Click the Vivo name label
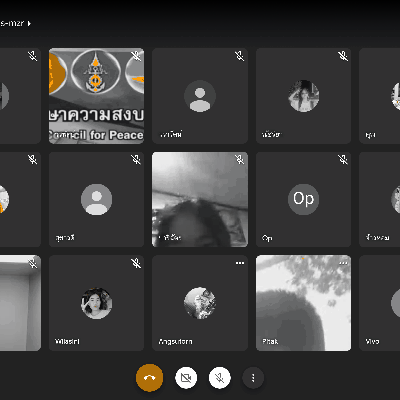 click(372, 341)
